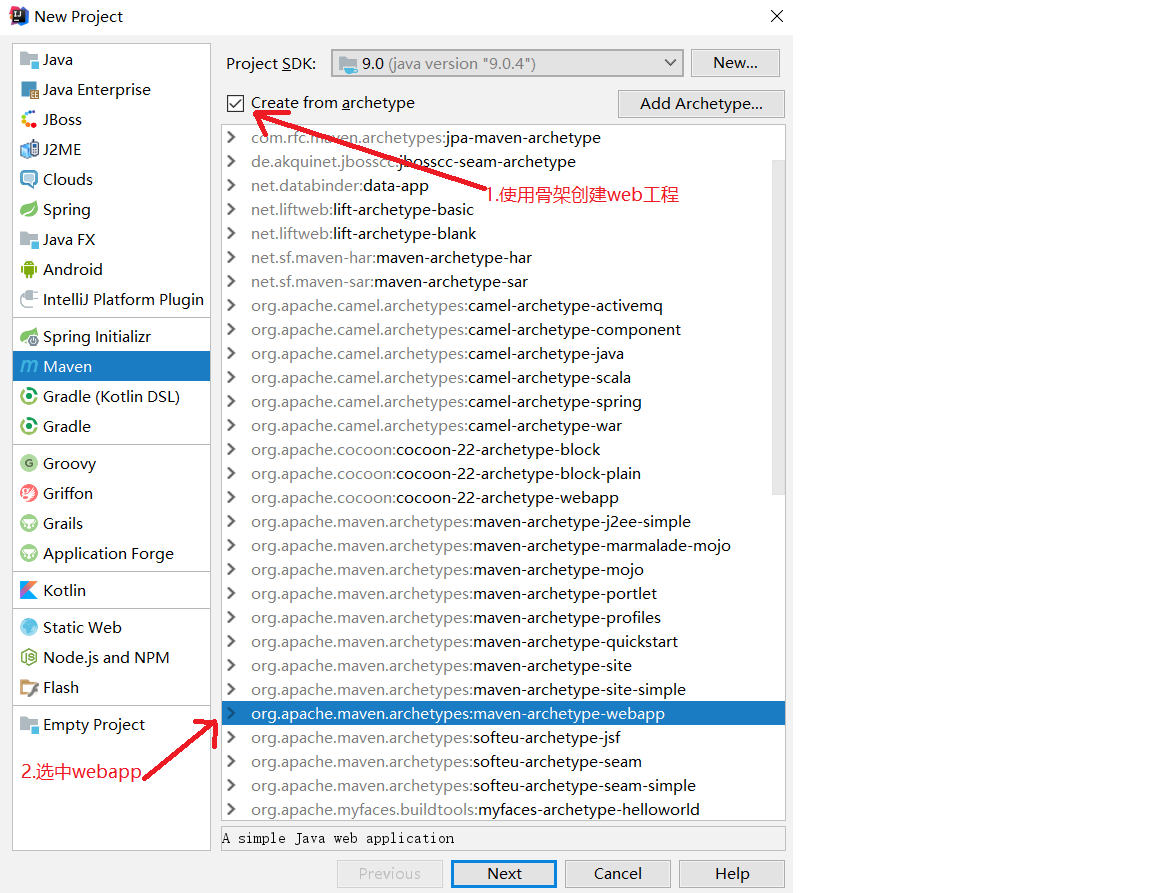Click the New... SDK button

pos(735,63)
